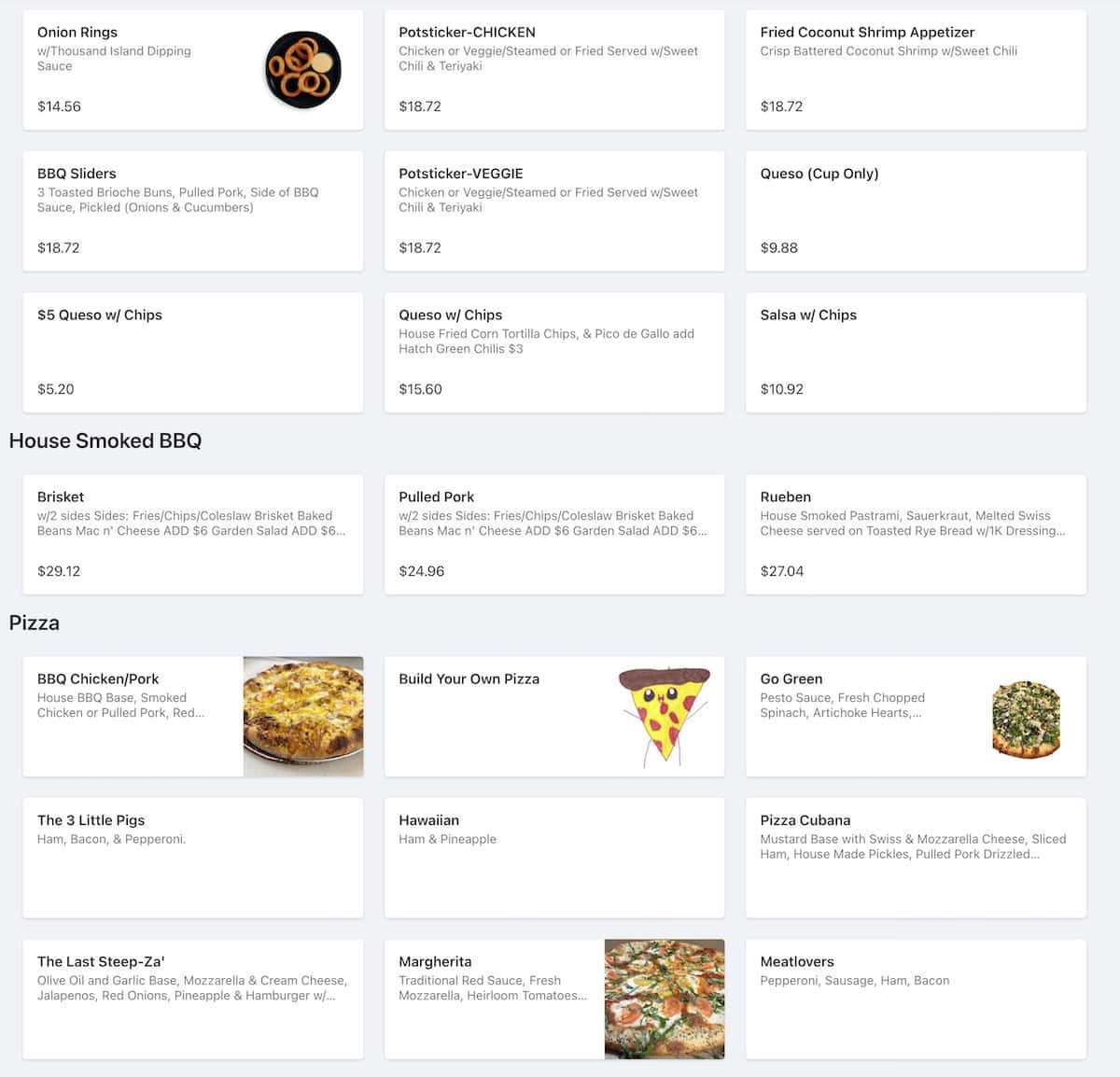Click the House Smoked BBQ section header
This screenshot has height=1077, width=1120.
click(x=105, y=441)
